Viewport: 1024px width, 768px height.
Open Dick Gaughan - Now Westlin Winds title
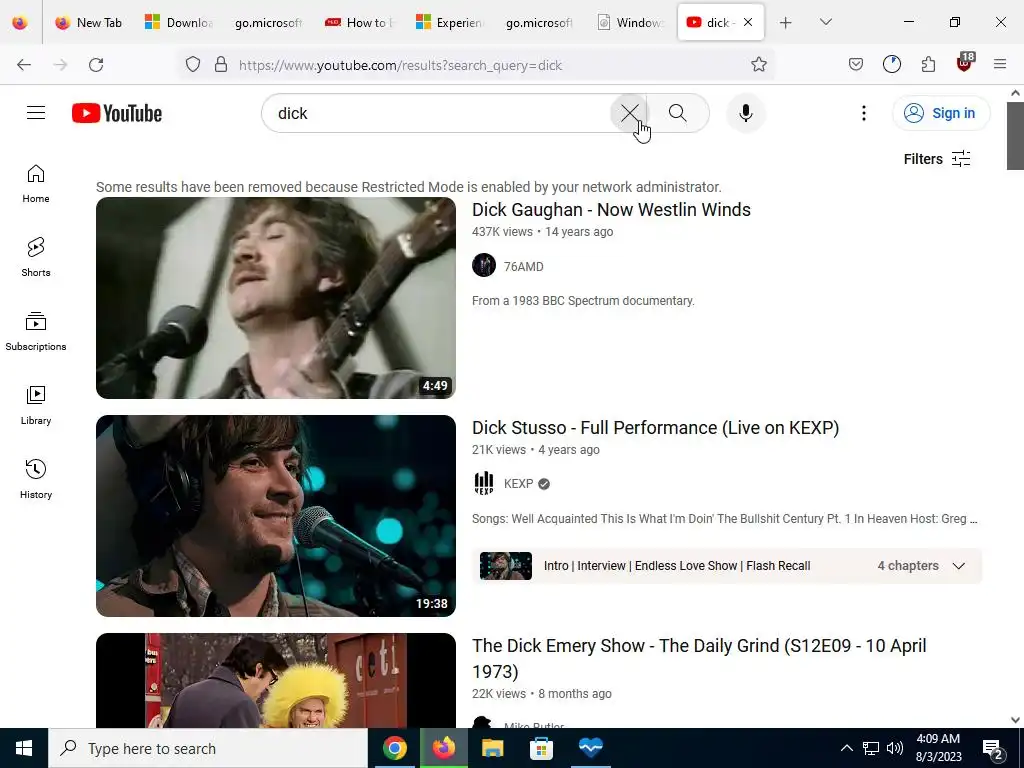tap(611, 210)
